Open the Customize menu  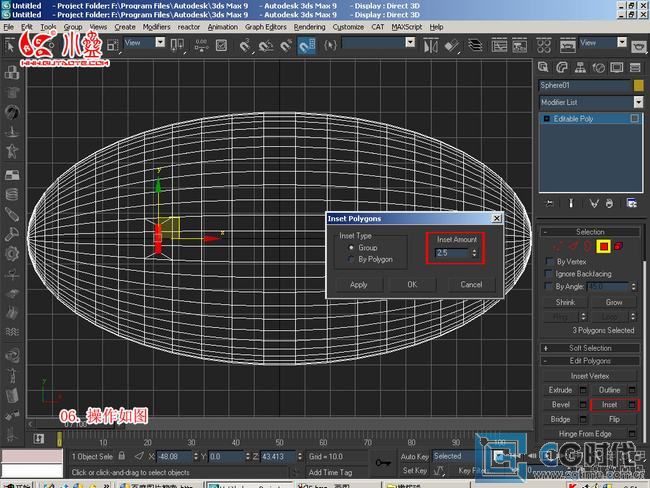point(348,27)
